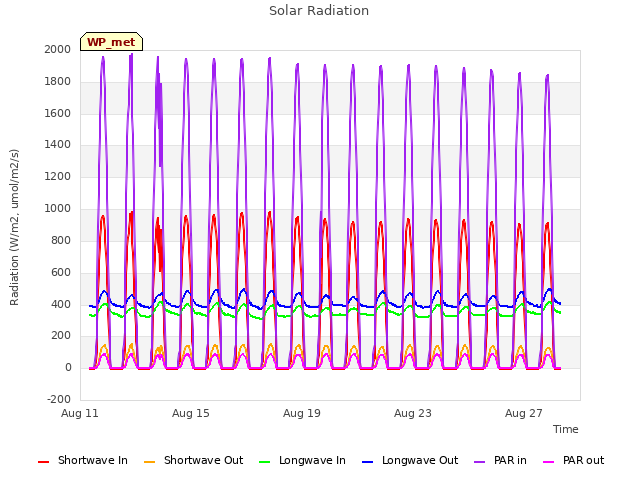The width and height of the screenshot is (640, 480).
Task: Click the 1800 y-axis tick label
Action: pos(58,81)
